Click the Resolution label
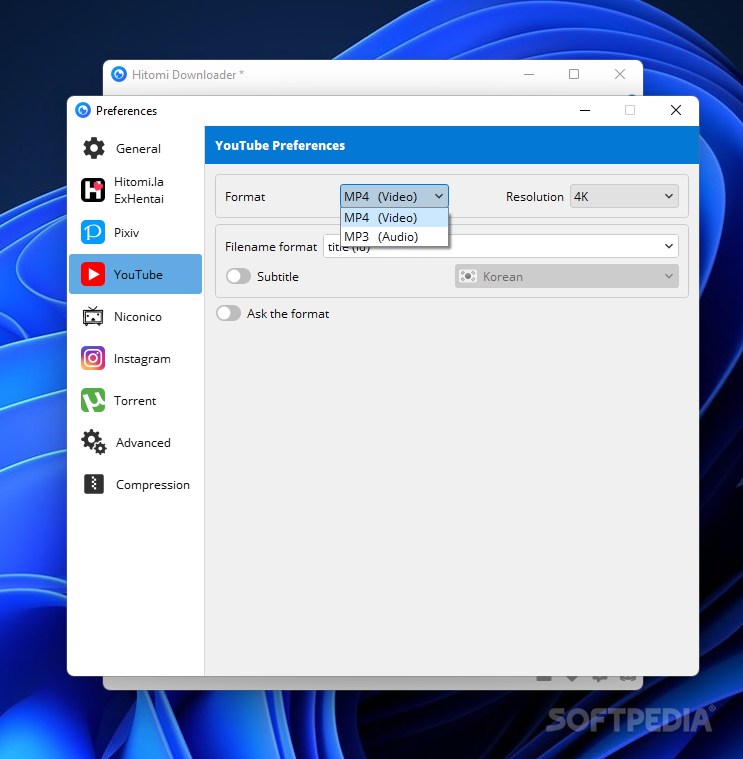The image size is (743, 759). 535,197
